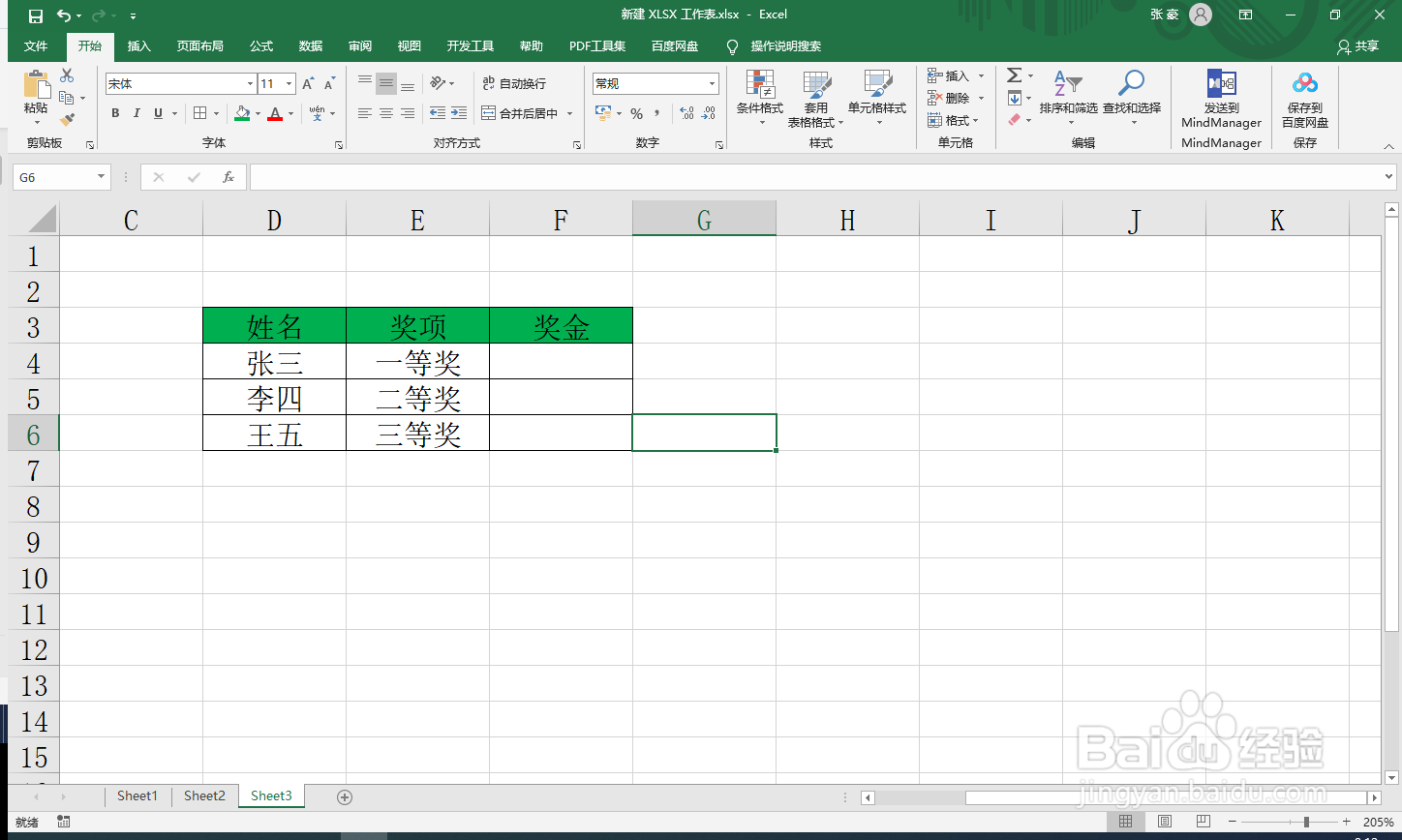This screenshot has height=840, width=1402.
Task: Open the 文件 tab
Action: [x=36, y=46]
